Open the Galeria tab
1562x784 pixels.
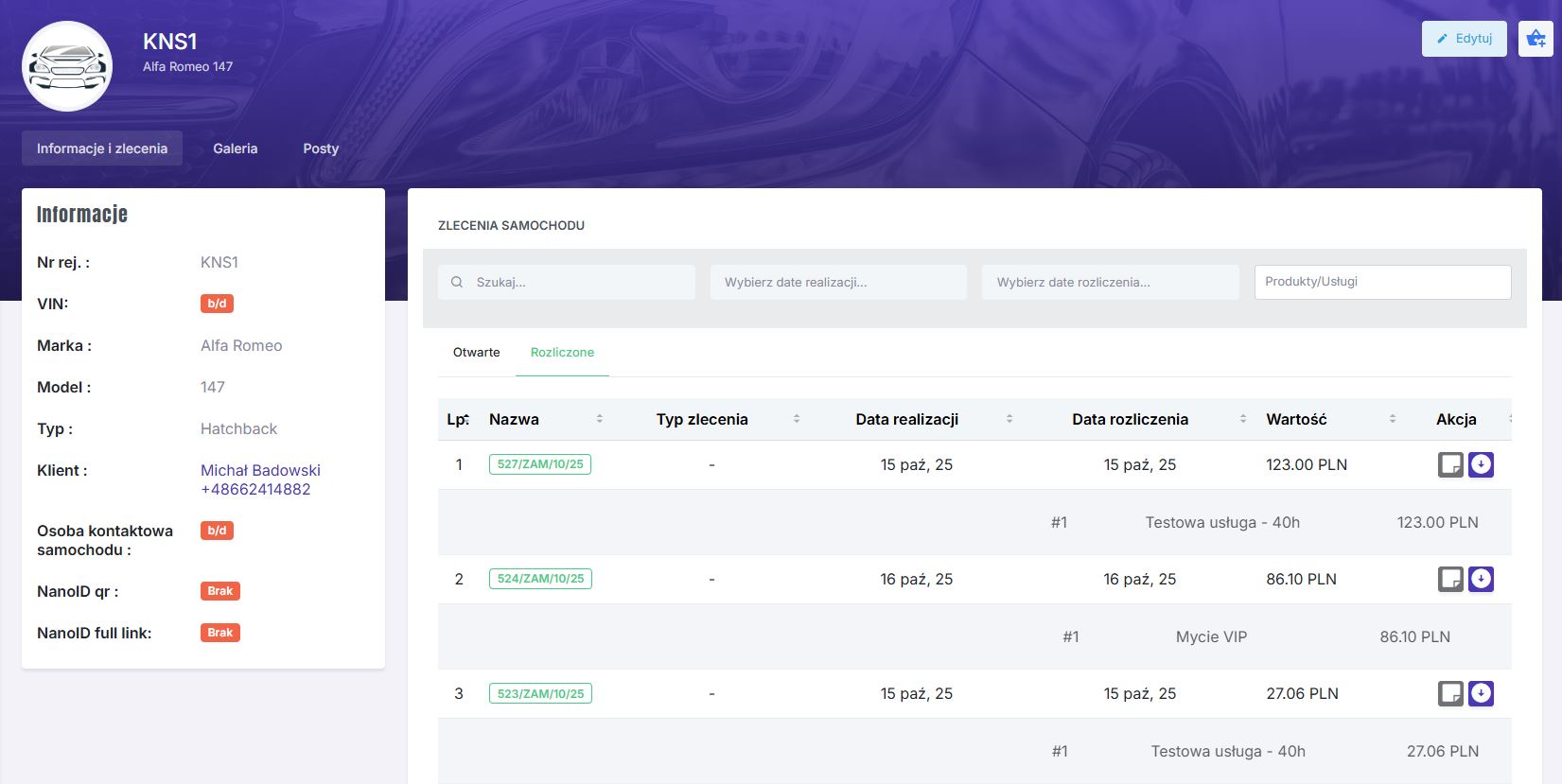(235, 148)
